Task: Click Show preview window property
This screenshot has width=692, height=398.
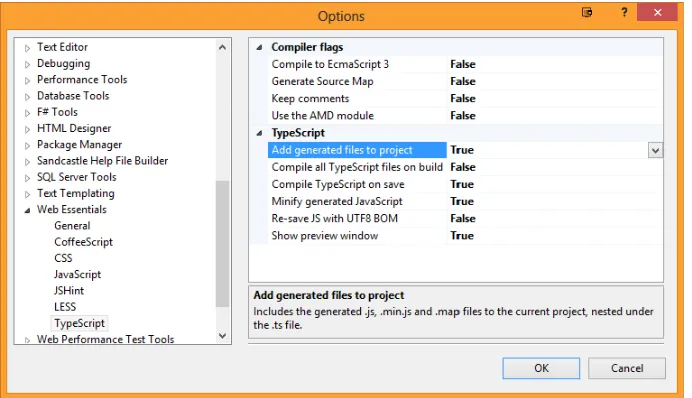Action: point(325,236)
